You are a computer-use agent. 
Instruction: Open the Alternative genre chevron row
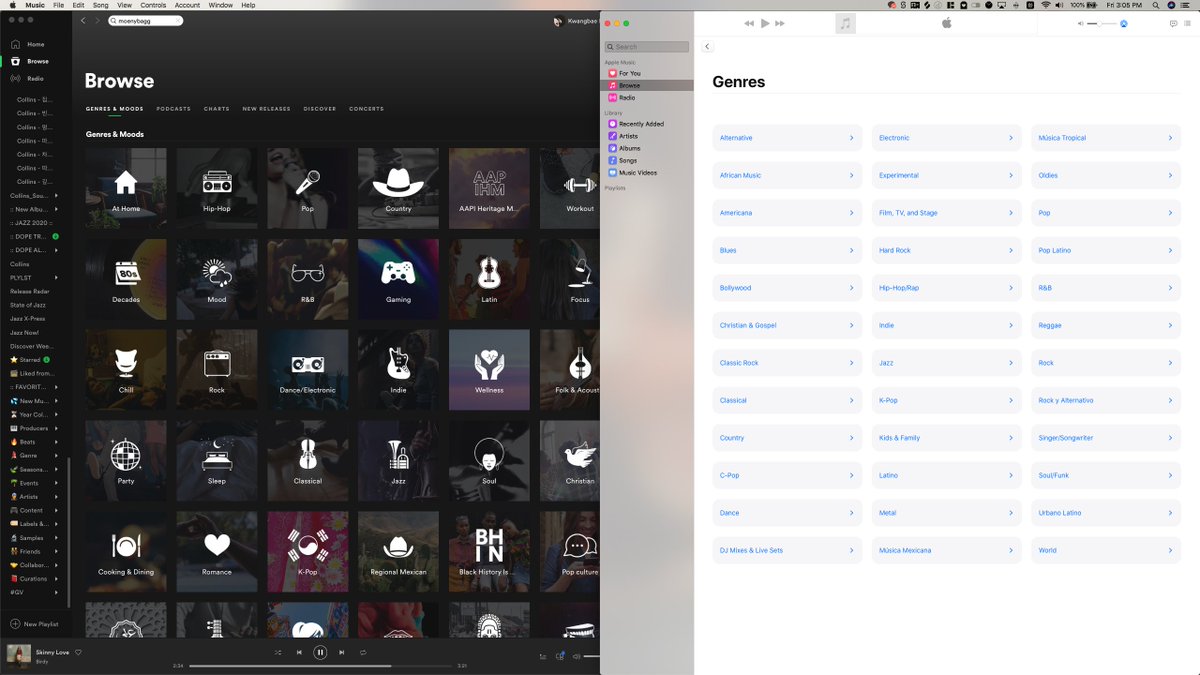coord(787,138)
